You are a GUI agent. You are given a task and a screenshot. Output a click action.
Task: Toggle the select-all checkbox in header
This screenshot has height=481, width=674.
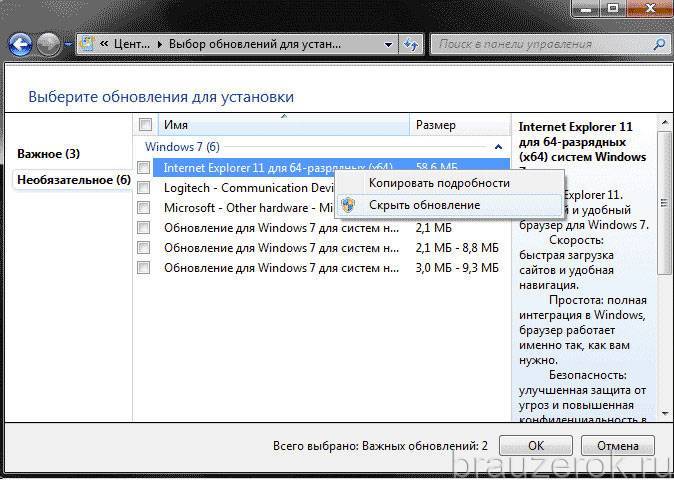pos(145,125)
